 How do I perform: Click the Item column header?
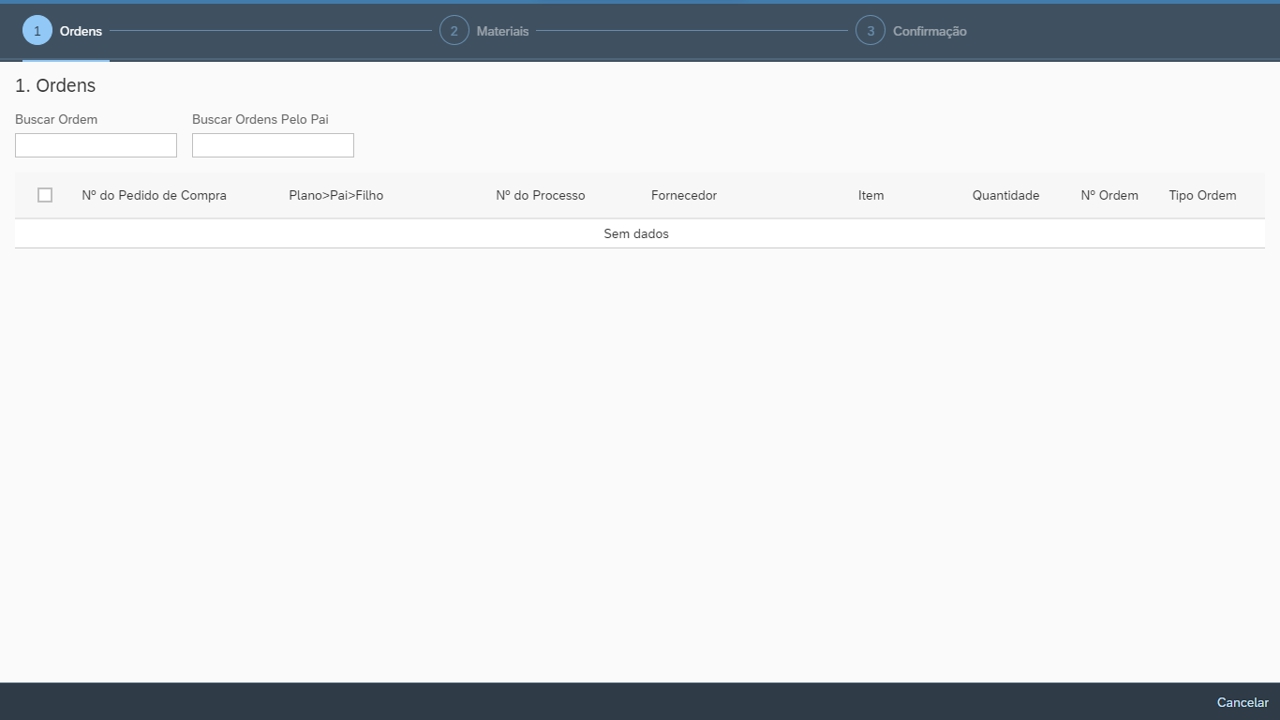[871, 195]
